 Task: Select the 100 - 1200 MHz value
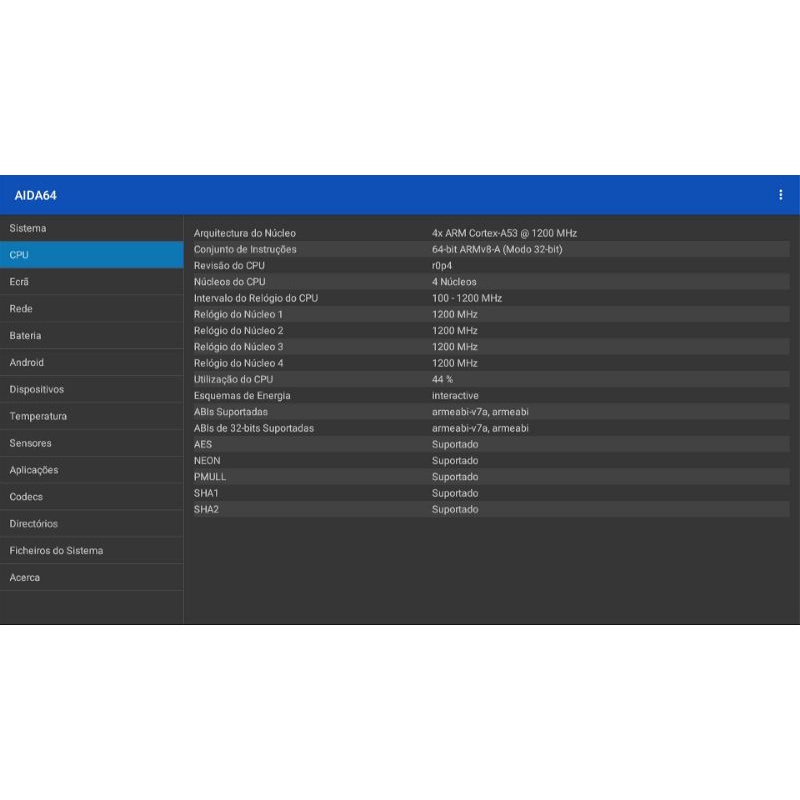click(467, 298)
